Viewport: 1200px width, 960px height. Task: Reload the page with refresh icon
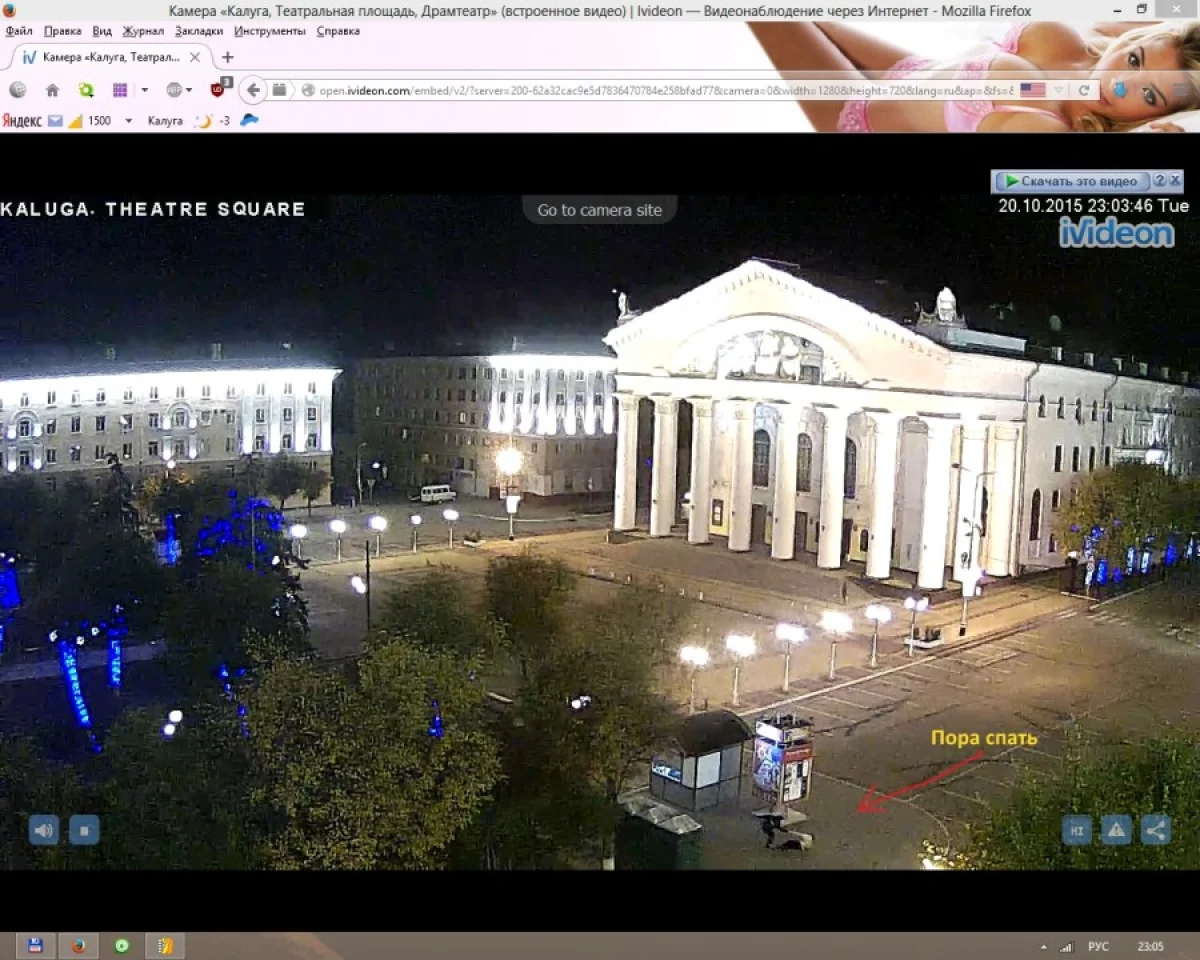click(x=1084, y=90)
